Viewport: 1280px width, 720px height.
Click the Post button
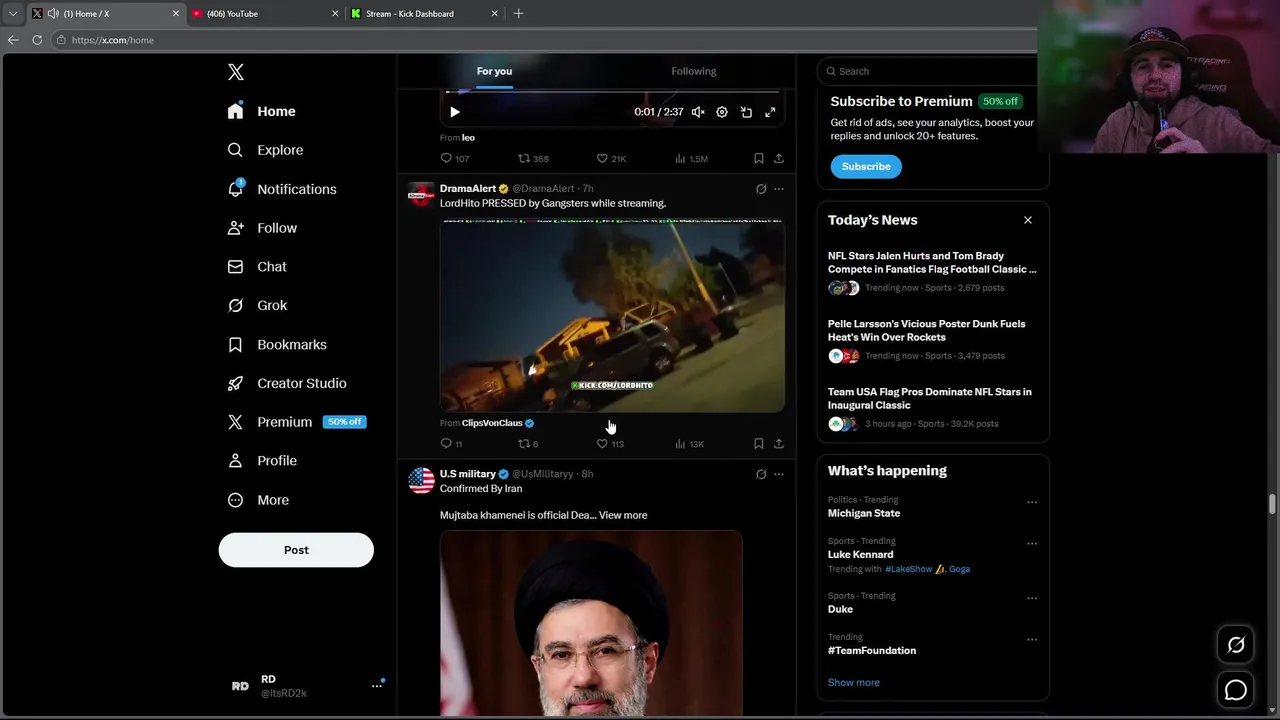(296, 550)
